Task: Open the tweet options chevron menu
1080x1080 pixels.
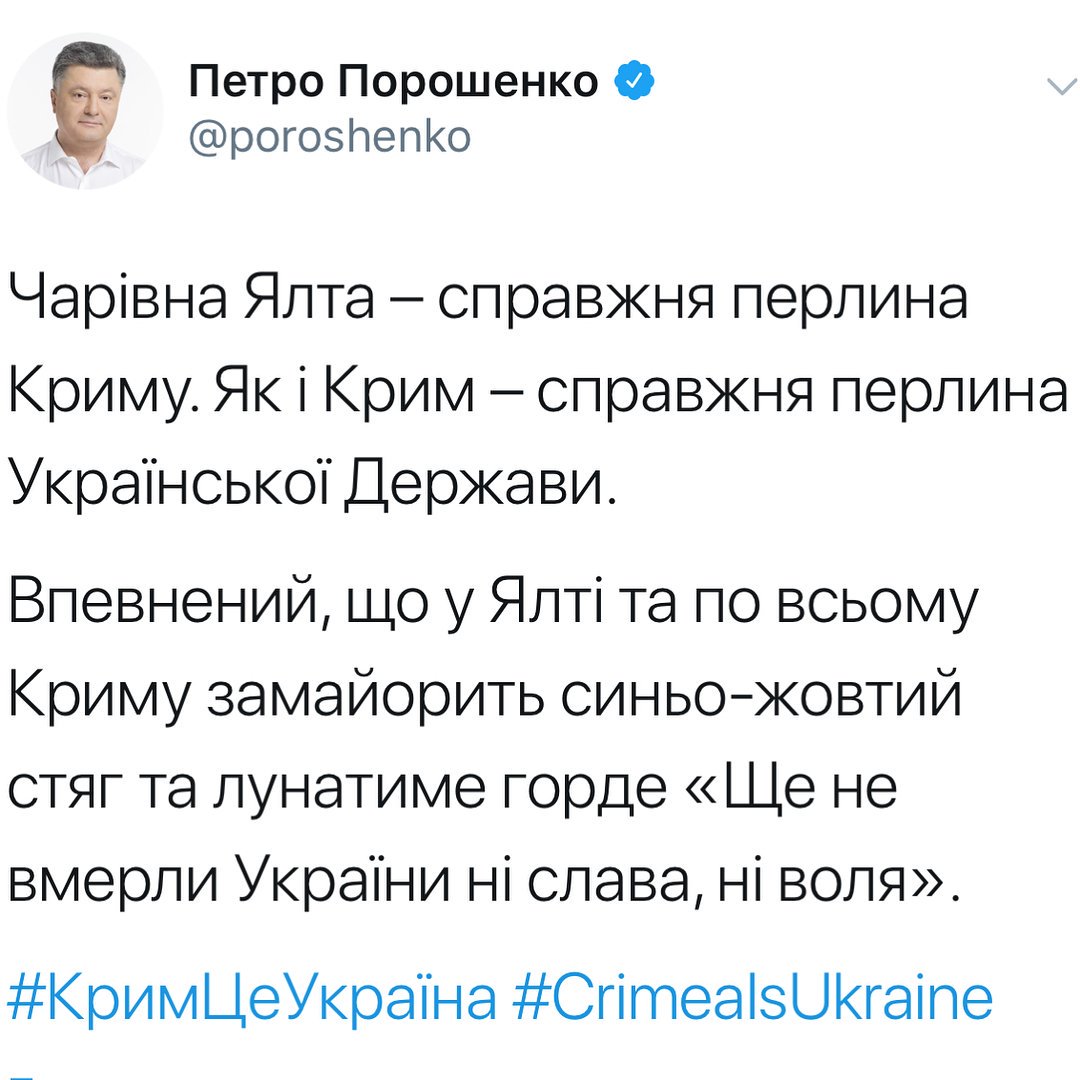Action: [x=1058, y=87]
